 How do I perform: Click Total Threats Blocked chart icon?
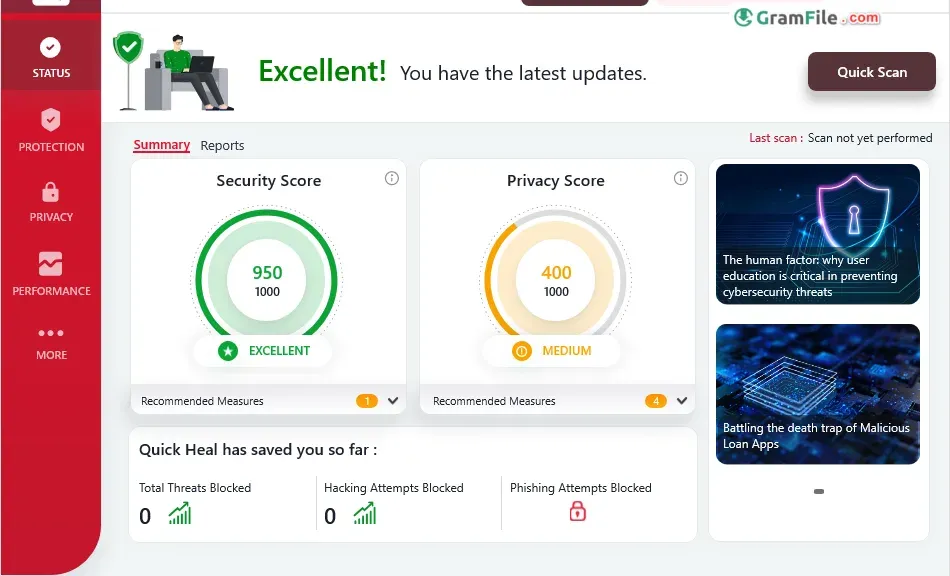(180, 514)
